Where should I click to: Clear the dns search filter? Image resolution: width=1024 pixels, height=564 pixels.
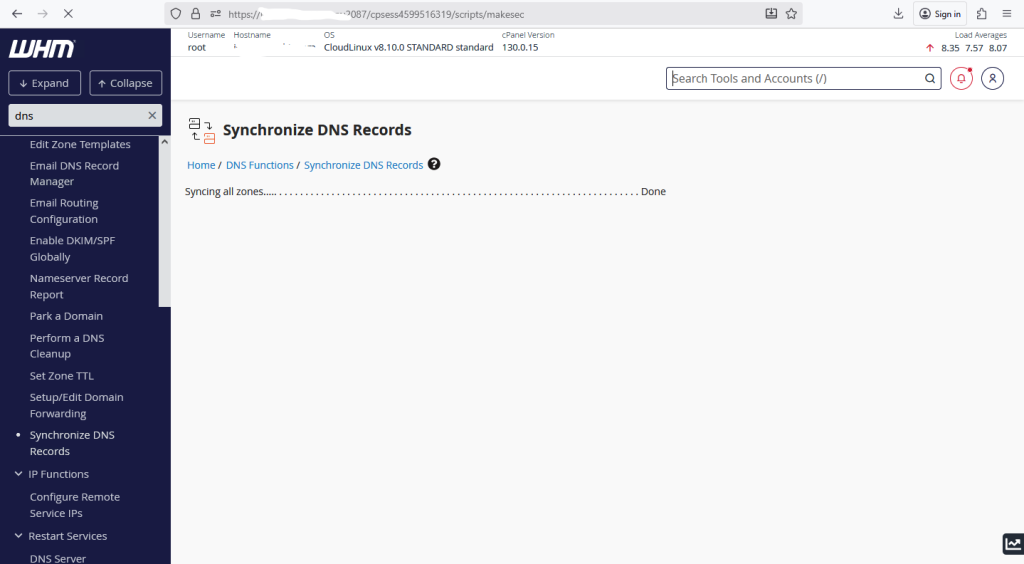coord(152,115)
